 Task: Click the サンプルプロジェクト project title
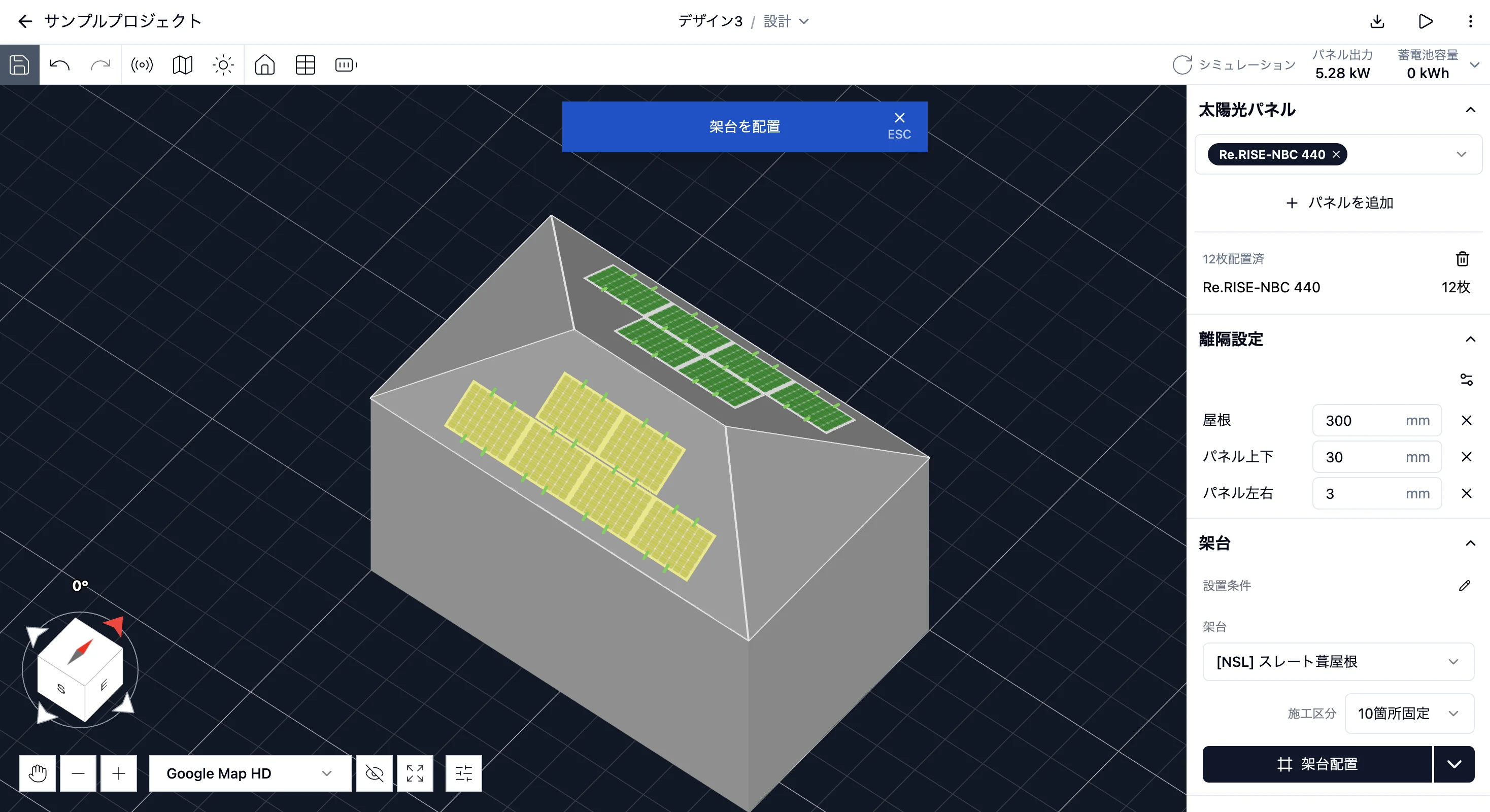click(x=123, y=21)
